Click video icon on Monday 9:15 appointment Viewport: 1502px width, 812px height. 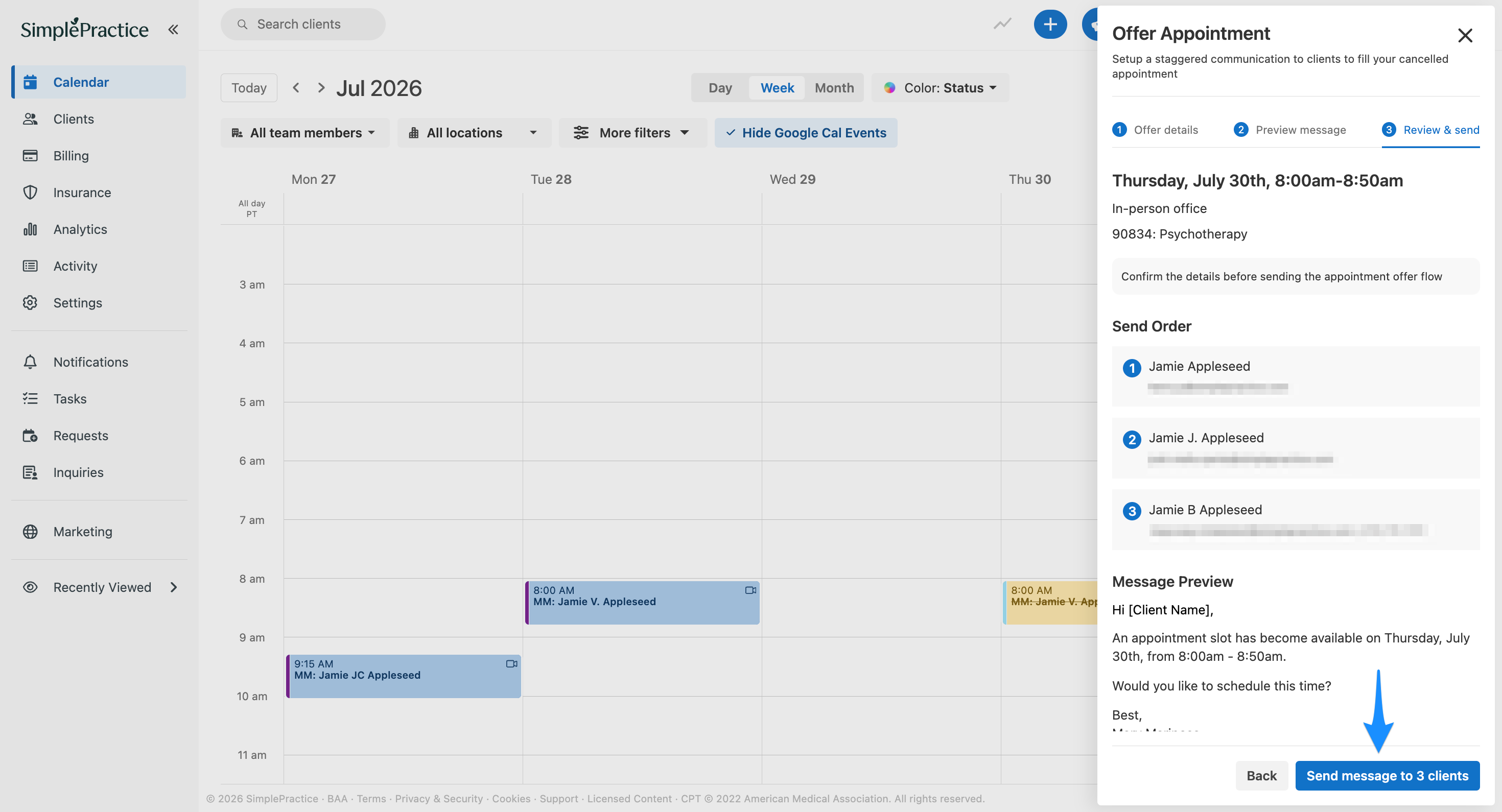coord(511,663)
